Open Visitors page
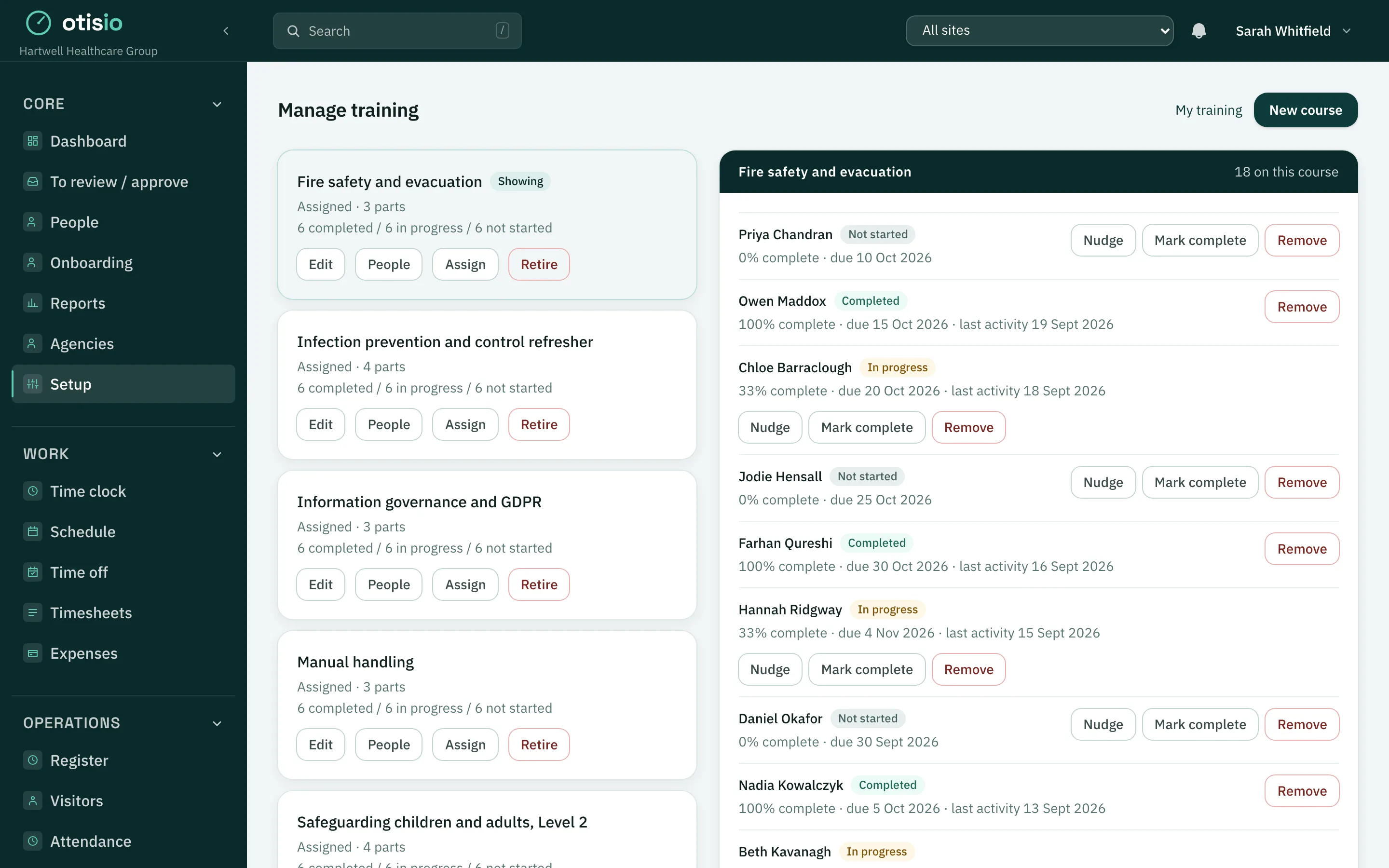The image size is (1389, 868). pos(123,801)
